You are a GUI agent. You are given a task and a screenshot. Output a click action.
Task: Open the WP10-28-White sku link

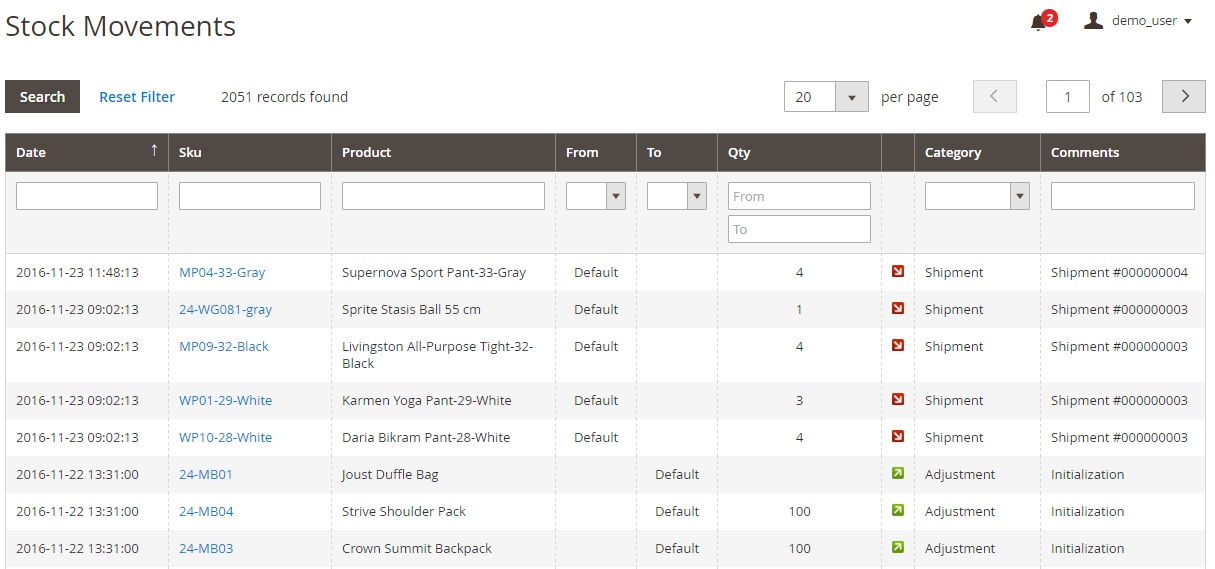[225, 437]
